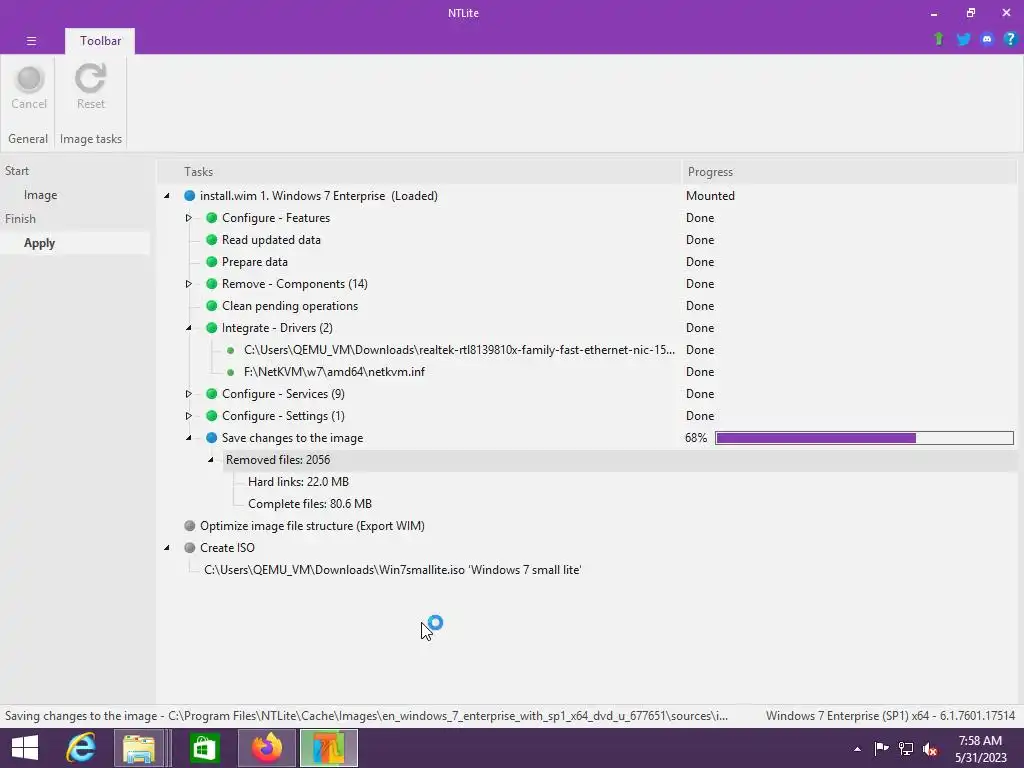This screenshot has width=1024, height=768.
Task: Open the Store app from taskbar
Action: (x=204, y=748)
